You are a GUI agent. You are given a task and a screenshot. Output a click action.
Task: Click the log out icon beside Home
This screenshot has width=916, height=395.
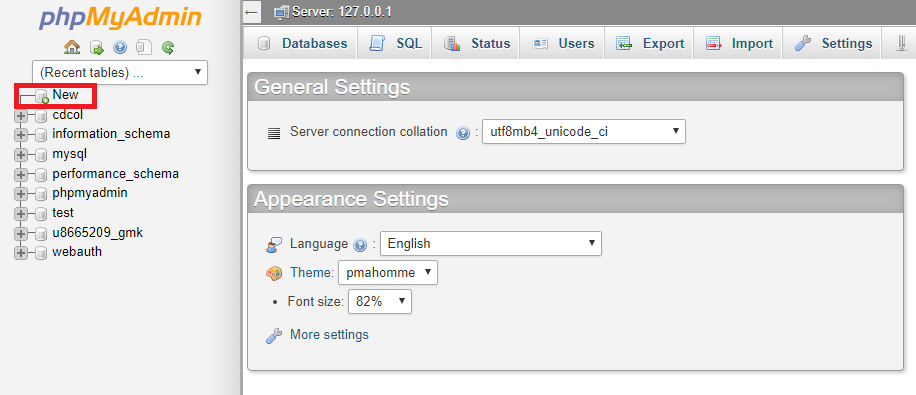(x=96, y=47)
